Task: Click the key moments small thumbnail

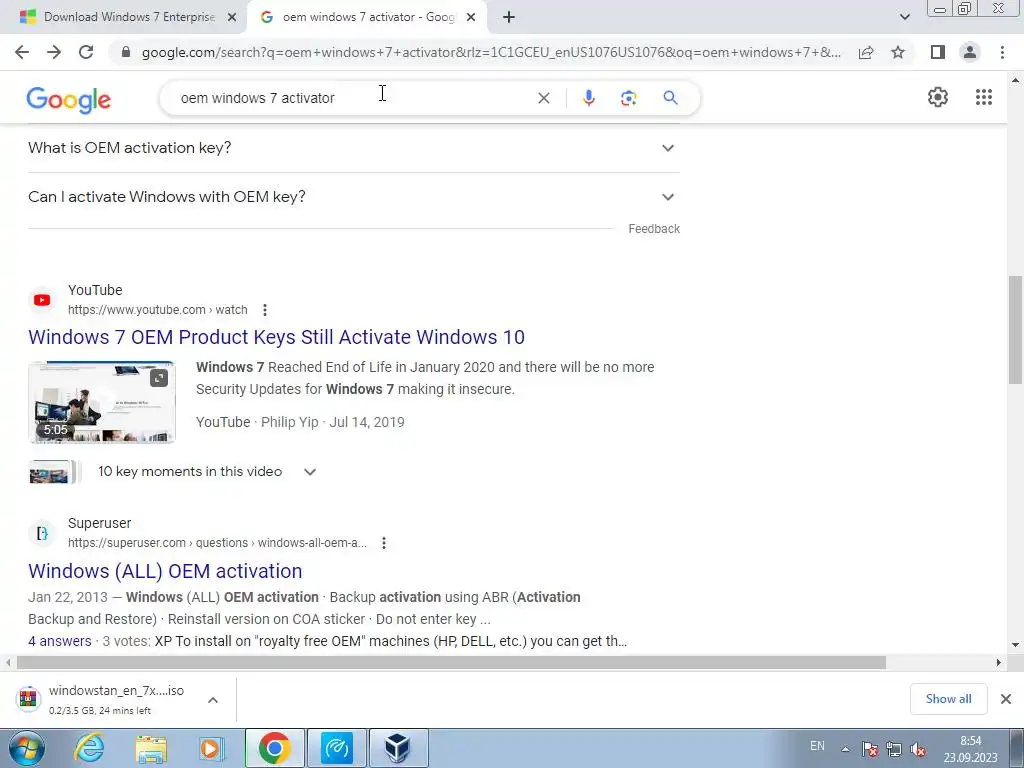Action: (x=53, y=472)
